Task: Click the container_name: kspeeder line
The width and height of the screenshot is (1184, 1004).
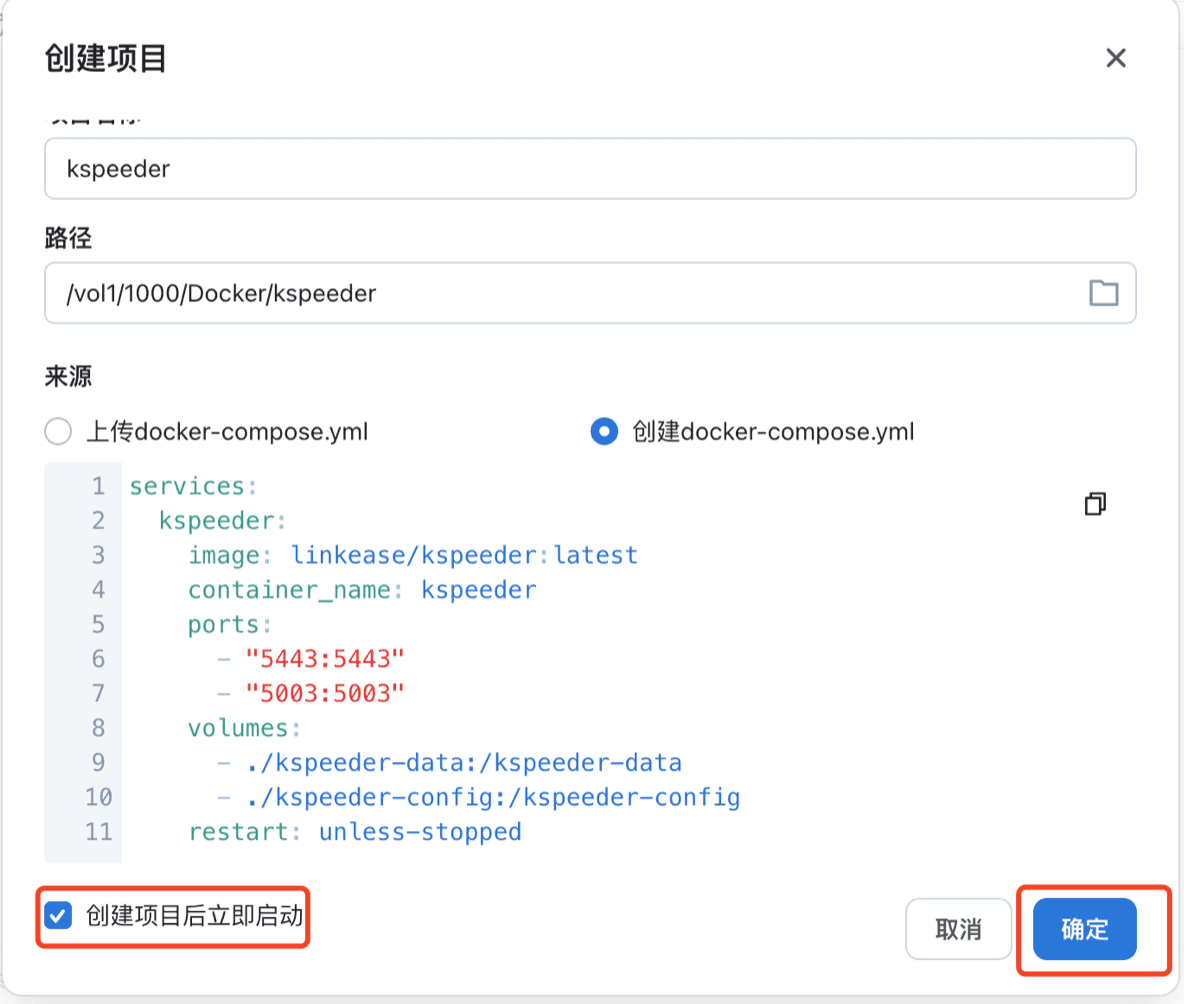Action: click(x=362, y=590)
